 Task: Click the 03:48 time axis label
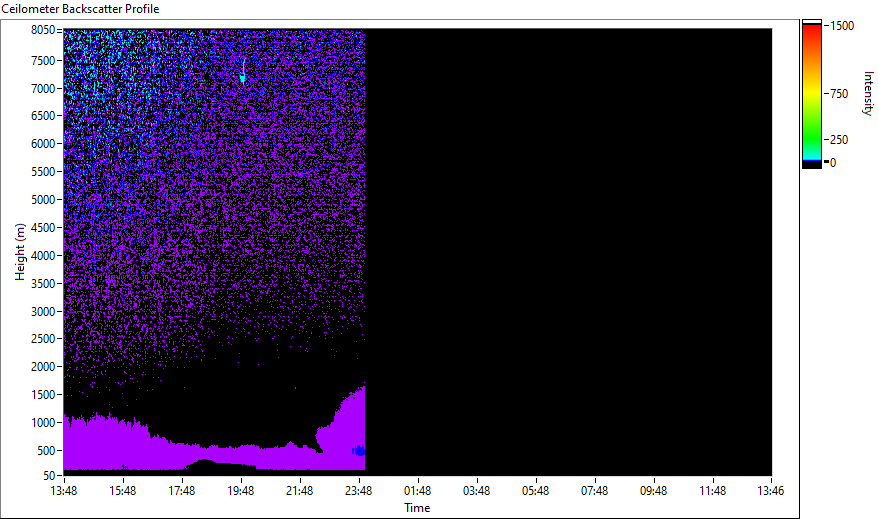[477, 491]
